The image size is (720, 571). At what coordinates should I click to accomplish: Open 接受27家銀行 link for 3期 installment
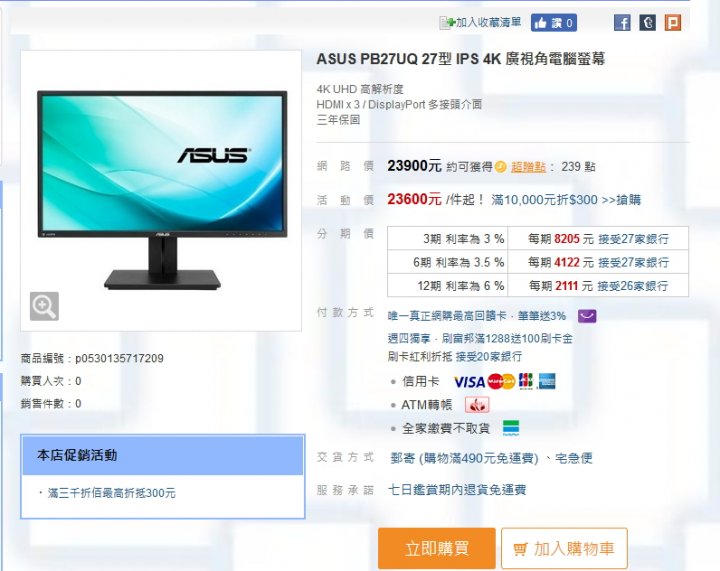pyautogui.click(x=633, y=239)
